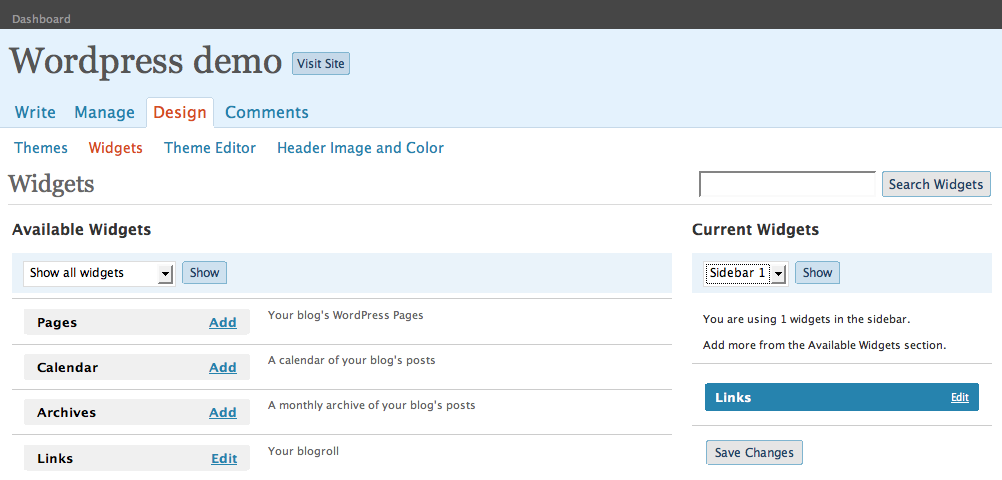Navigate to Header Image and Color
The image size is (1002, 480).
tap(360, 148)
